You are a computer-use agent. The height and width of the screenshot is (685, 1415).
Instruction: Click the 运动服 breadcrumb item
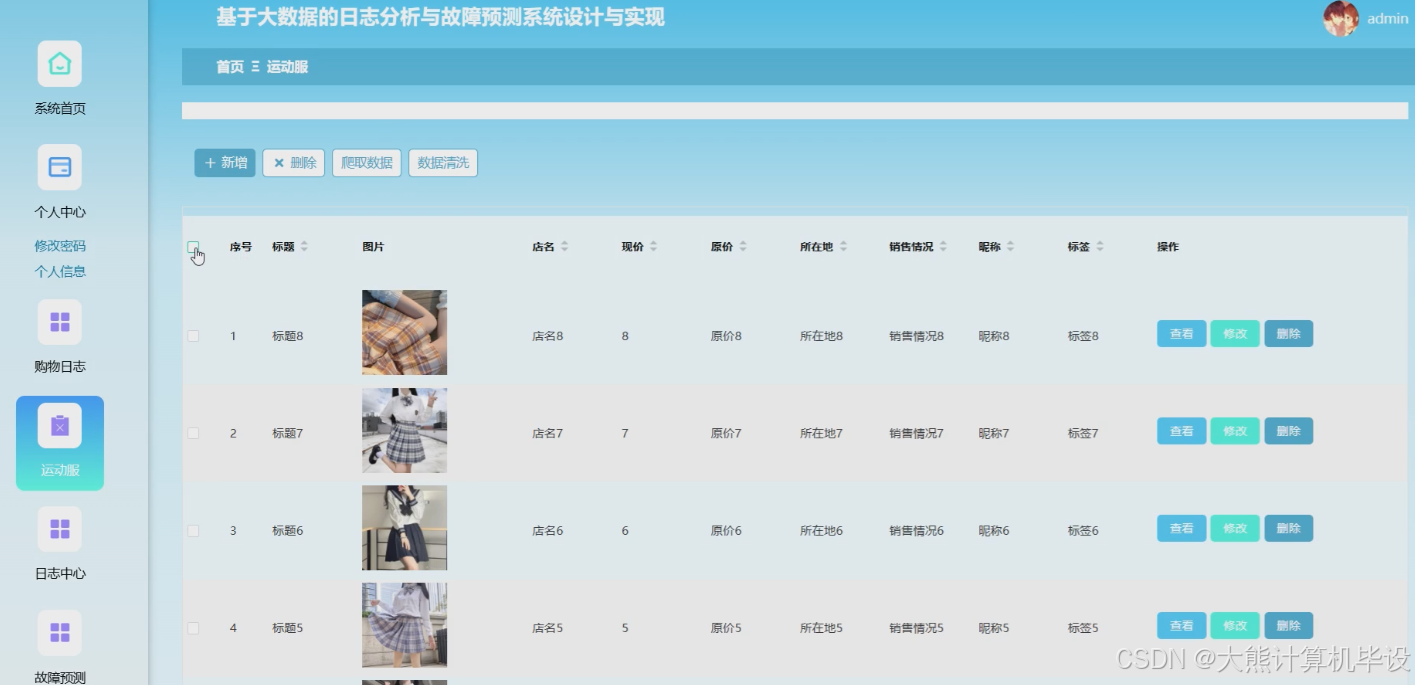coord(287,67)
